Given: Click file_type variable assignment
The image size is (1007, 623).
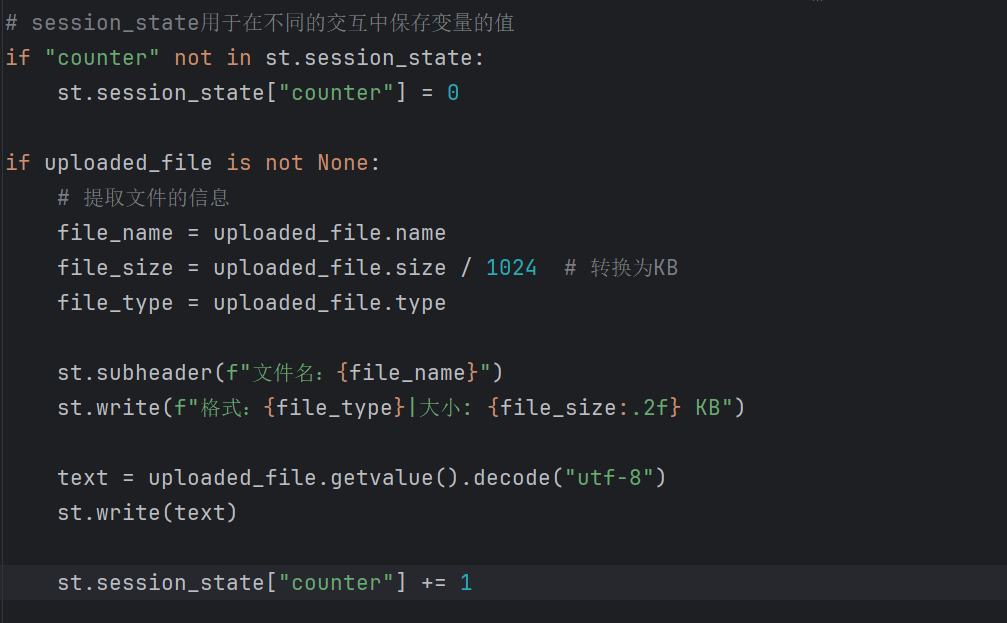Looking at the screenshot, I should pos(115,303).
